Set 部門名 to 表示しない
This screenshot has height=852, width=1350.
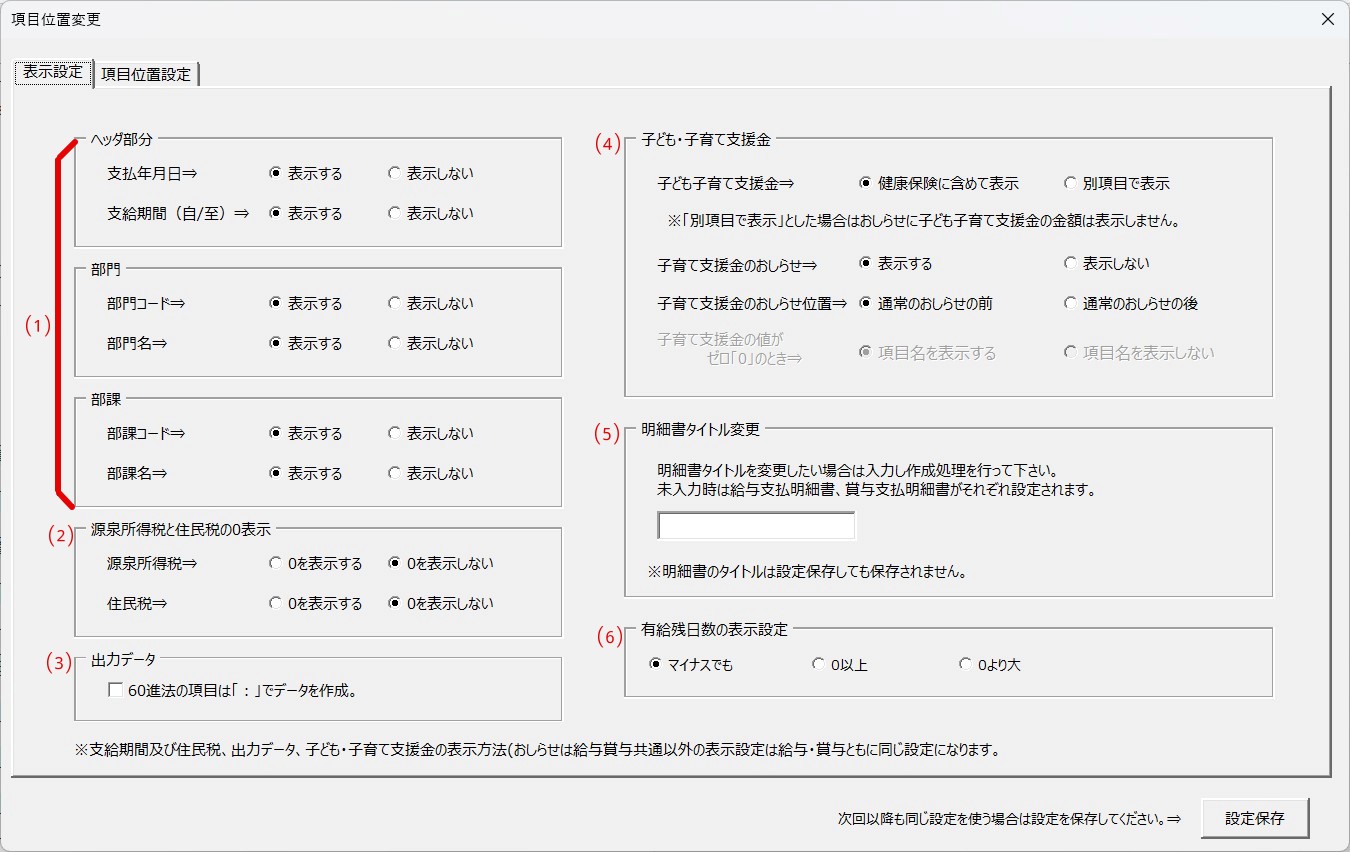click(431, 343)
